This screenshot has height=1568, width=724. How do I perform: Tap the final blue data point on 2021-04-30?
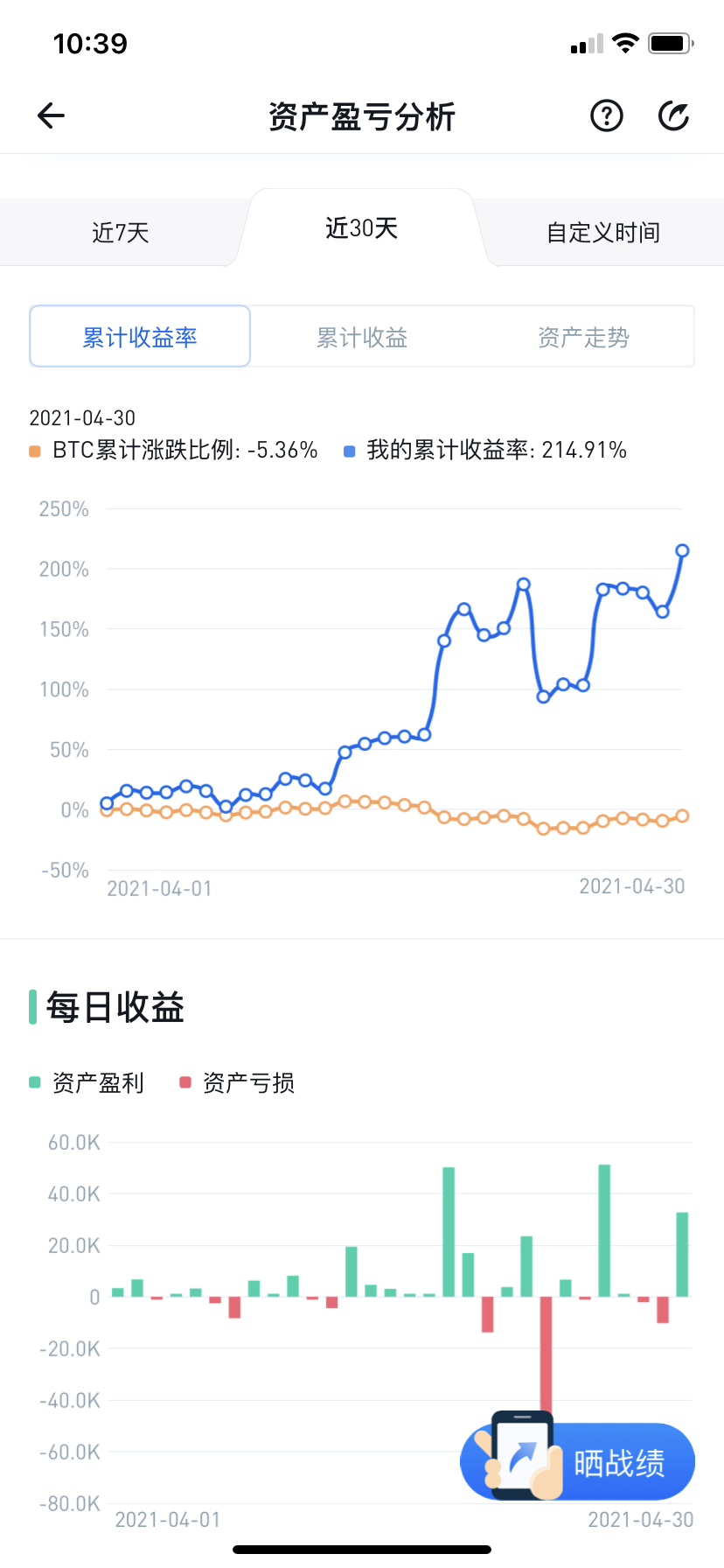coord(682,550)
